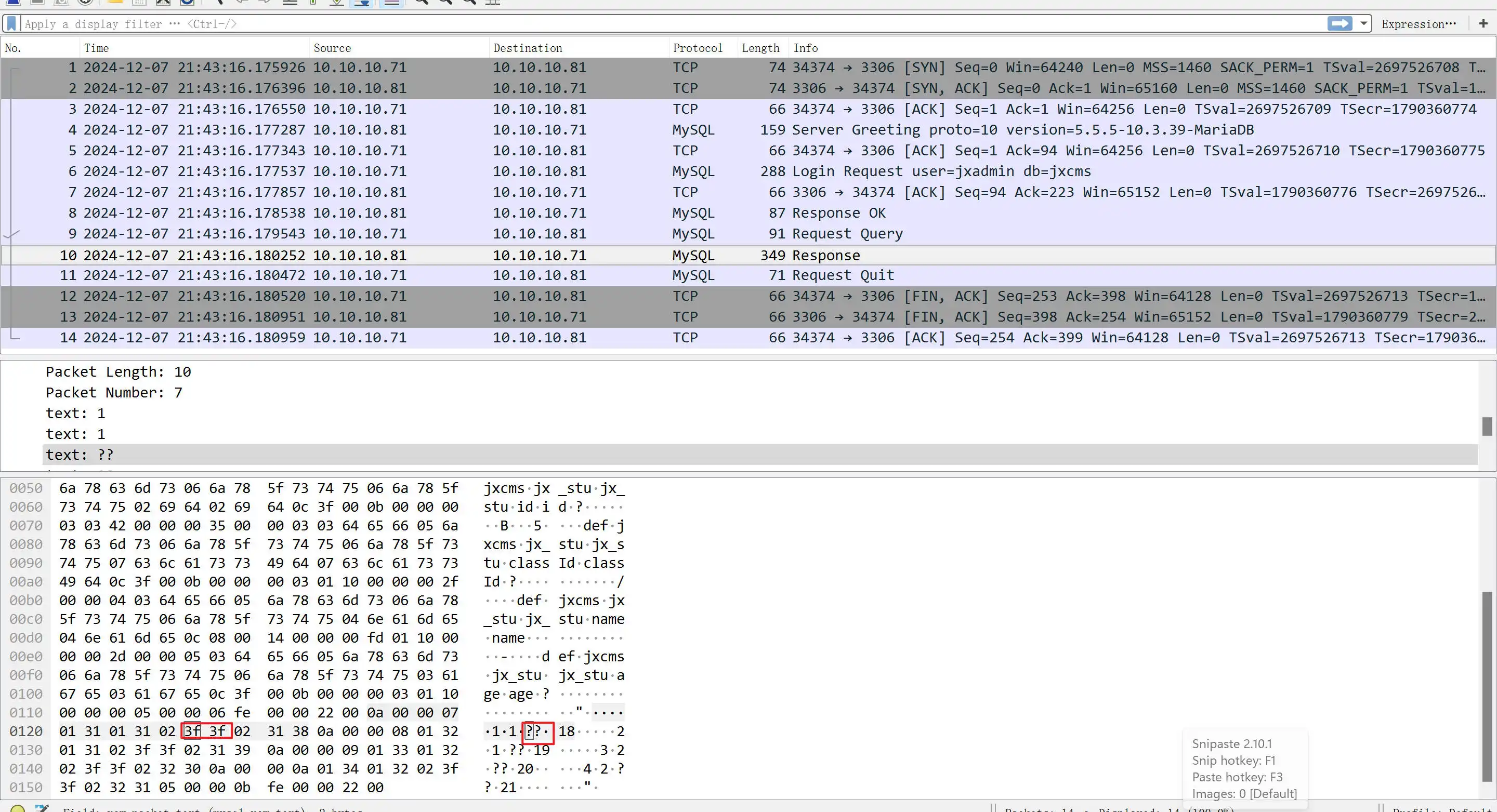
Task: Apply the display filter with the arrow button
Action: coord(1340,24)
